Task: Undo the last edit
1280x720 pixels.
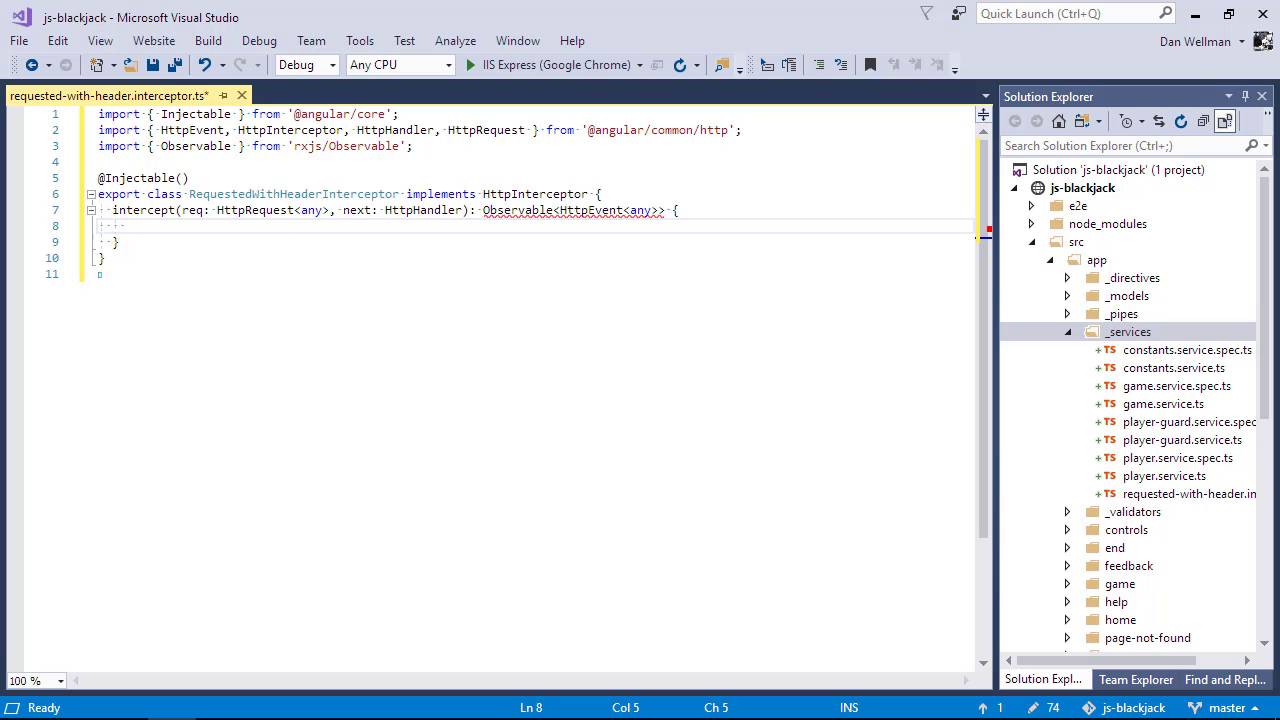Action: point(204,65)
